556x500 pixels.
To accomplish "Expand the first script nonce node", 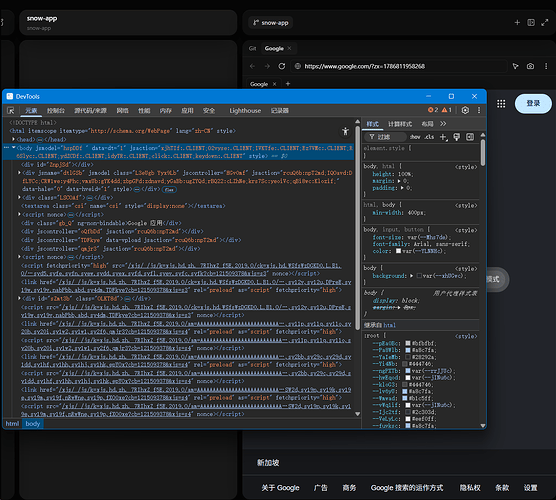I will 19,214.
